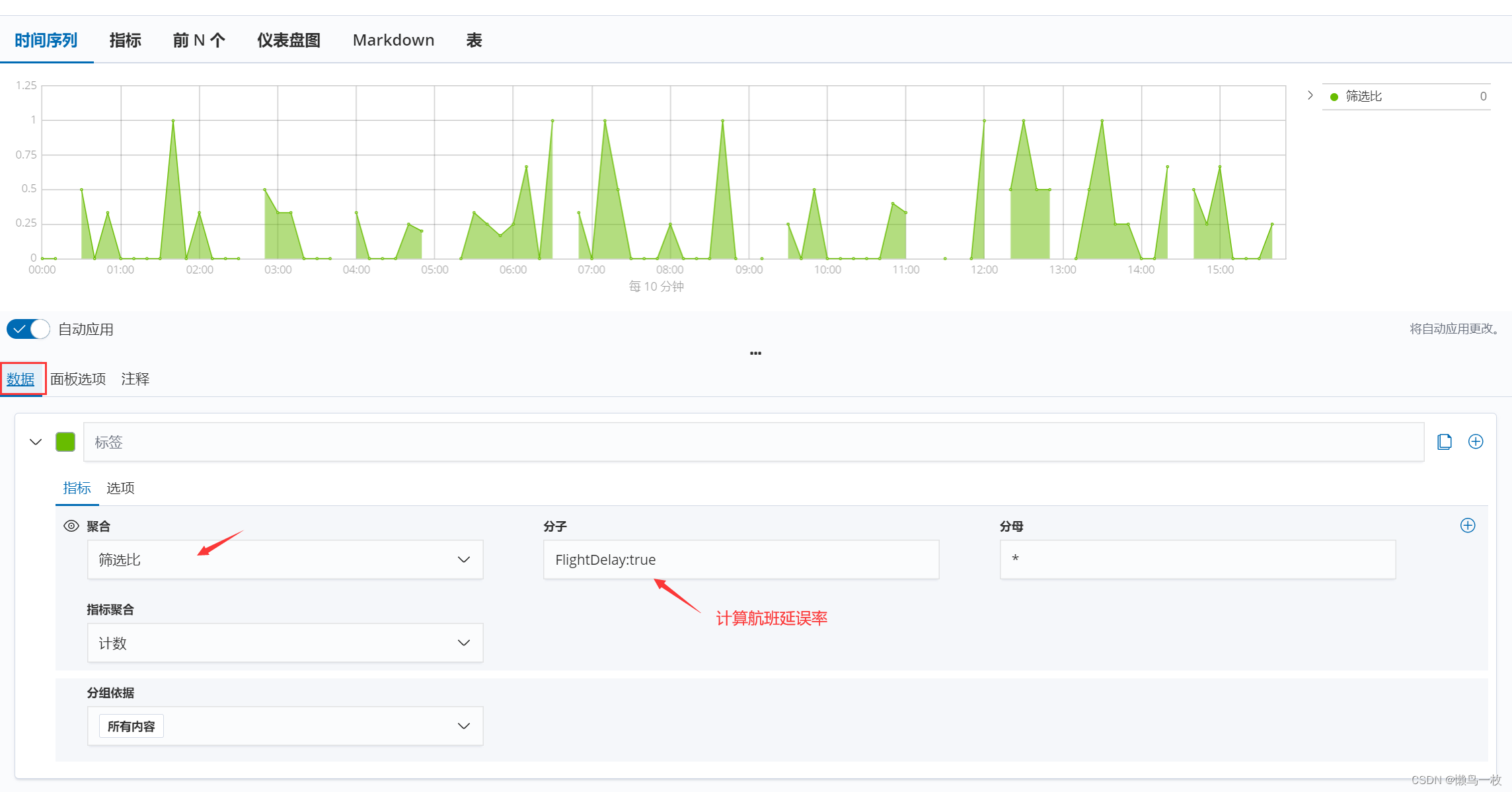The width and height of the screenshot is (1512, 792).
Task: Click the add metric plus icon
Action: pyautogui.click(x=1468, y=526)
